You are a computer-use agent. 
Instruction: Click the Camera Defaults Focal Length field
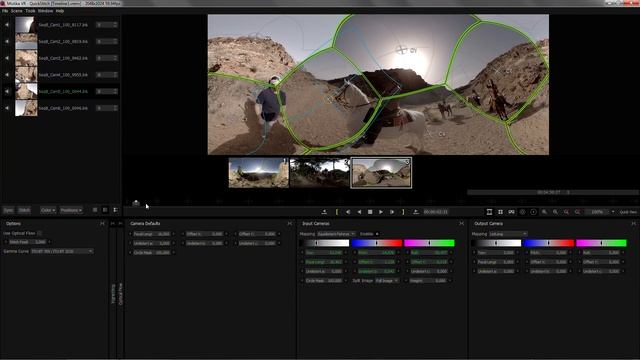tap(152, 234)
